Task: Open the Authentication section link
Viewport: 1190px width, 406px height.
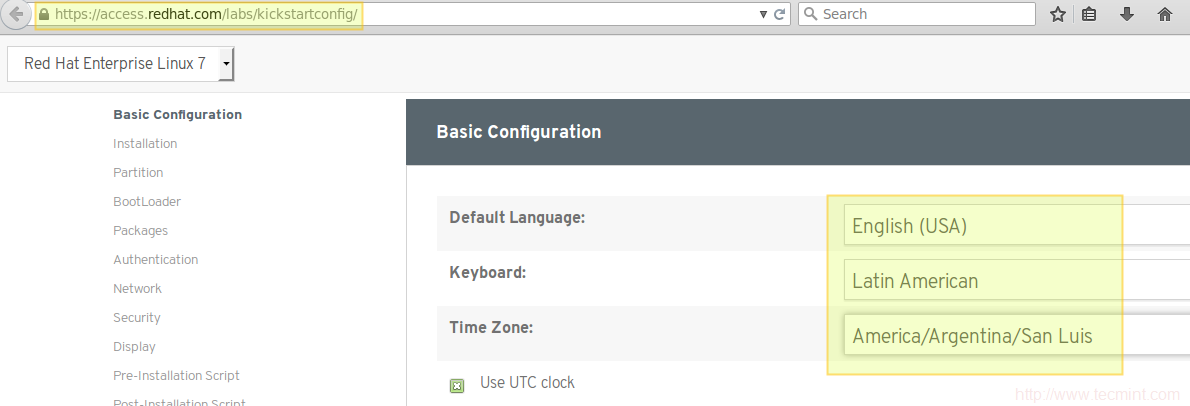Action: [155, 260]
